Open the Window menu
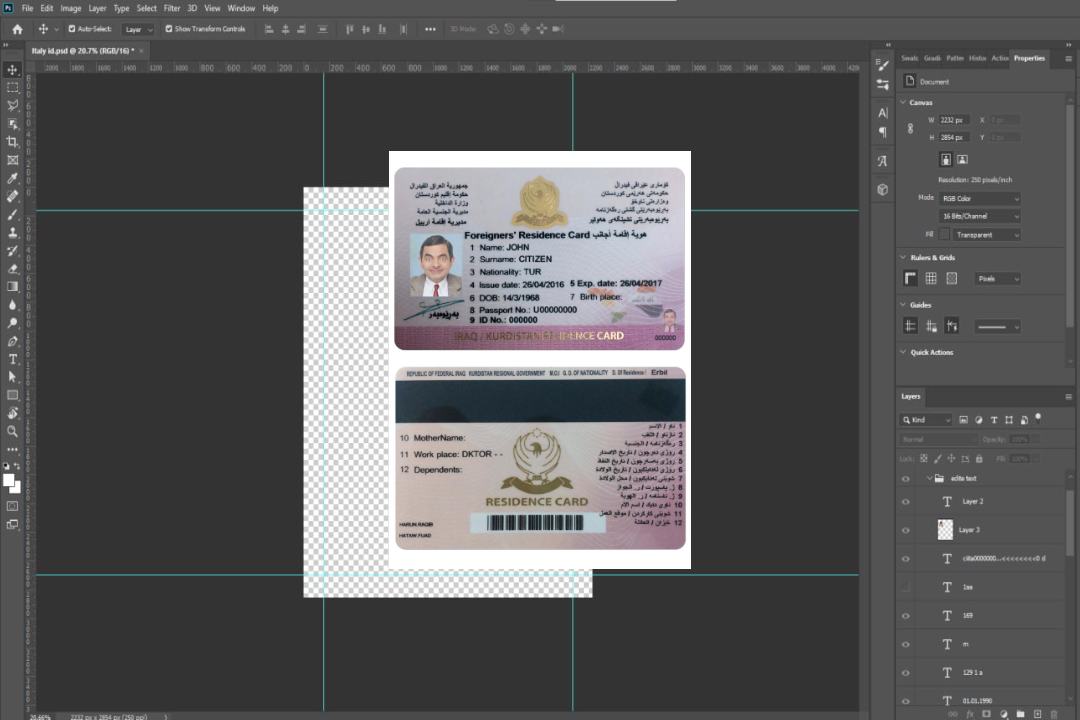Image resolution: width=1080 pixels, height=720 pixels. pos(241,8)
